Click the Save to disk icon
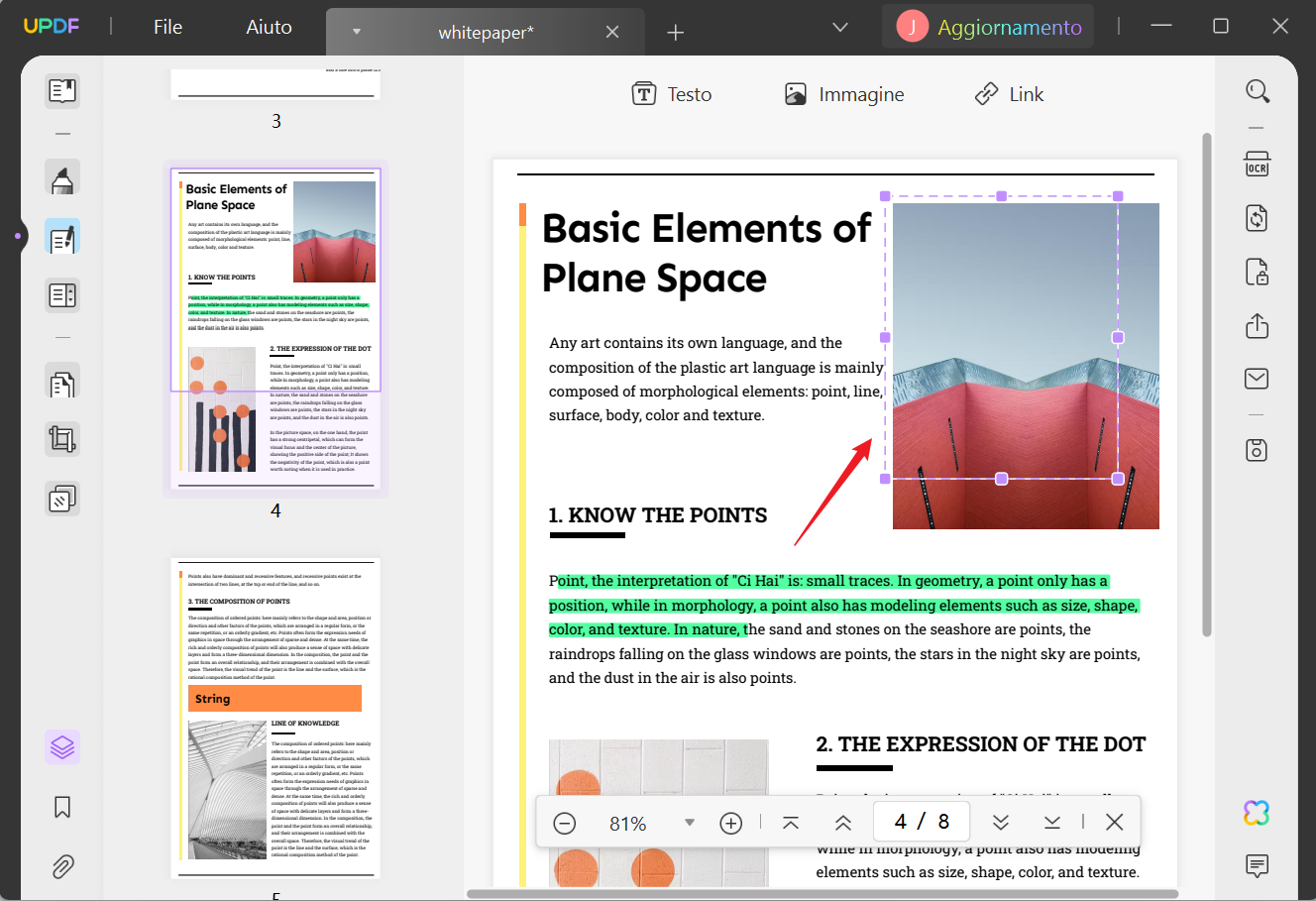Viewport: 1316px width, 901px height. [1258, 450]
